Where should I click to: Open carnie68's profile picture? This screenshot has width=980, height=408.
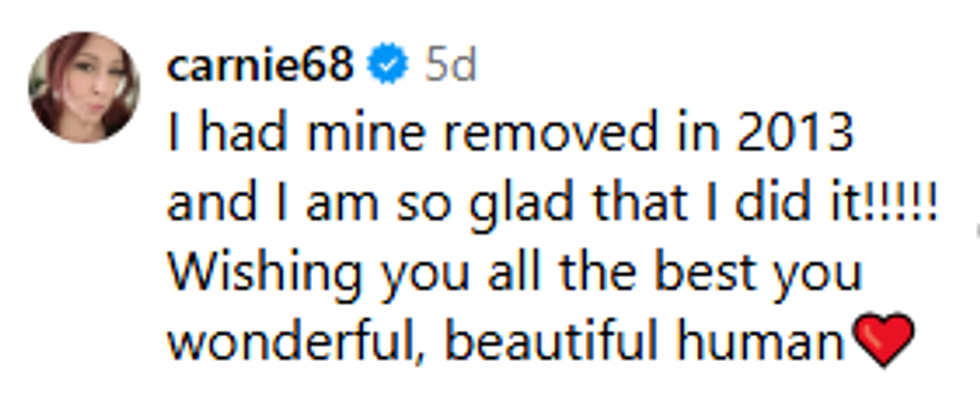(x=84, y=87)
